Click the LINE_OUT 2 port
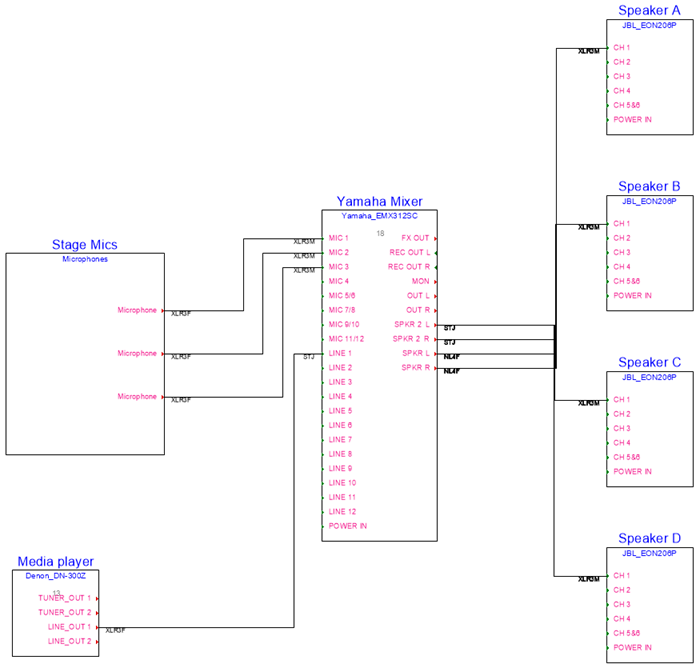Screen dimensions: 700x668 click(70, 641)
